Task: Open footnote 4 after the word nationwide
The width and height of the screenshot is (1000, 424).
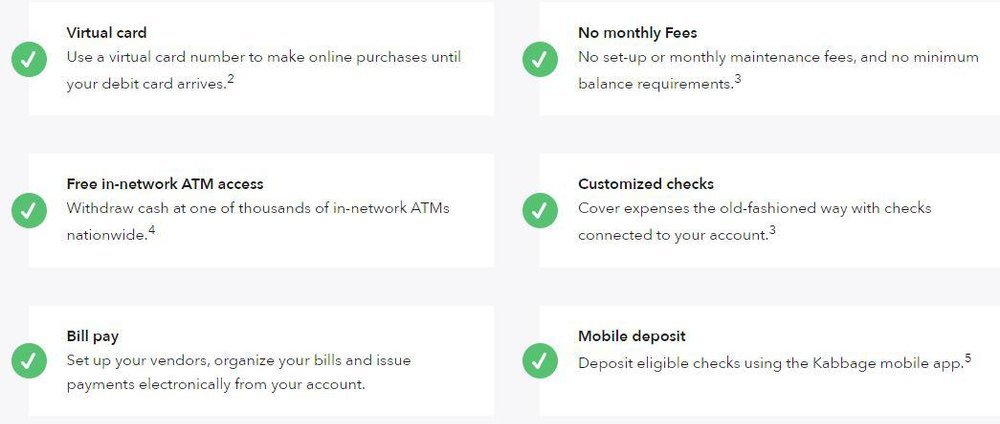Action: tap(151, 230)
